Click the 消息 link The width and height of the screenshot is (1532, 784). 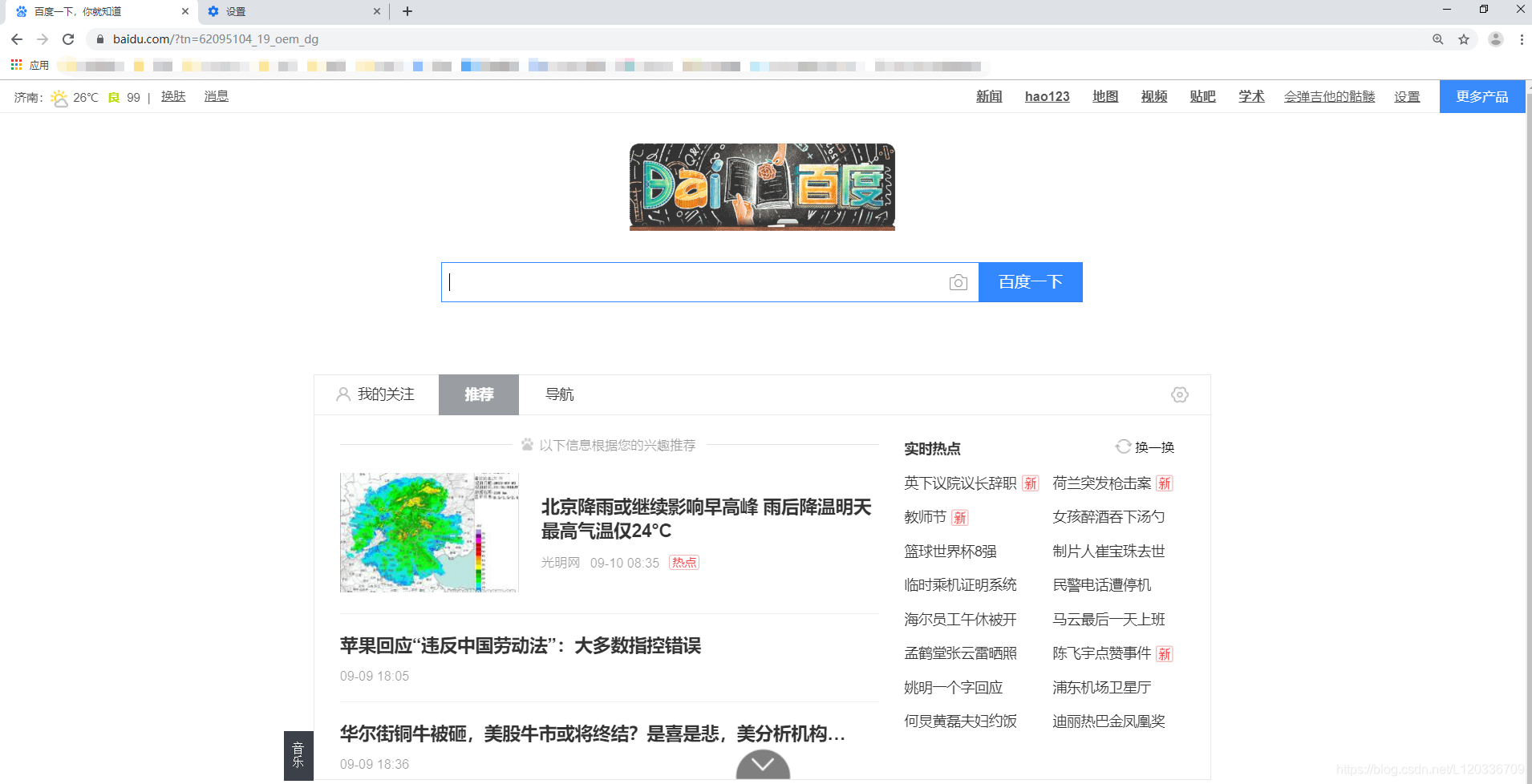pos(217,96)
